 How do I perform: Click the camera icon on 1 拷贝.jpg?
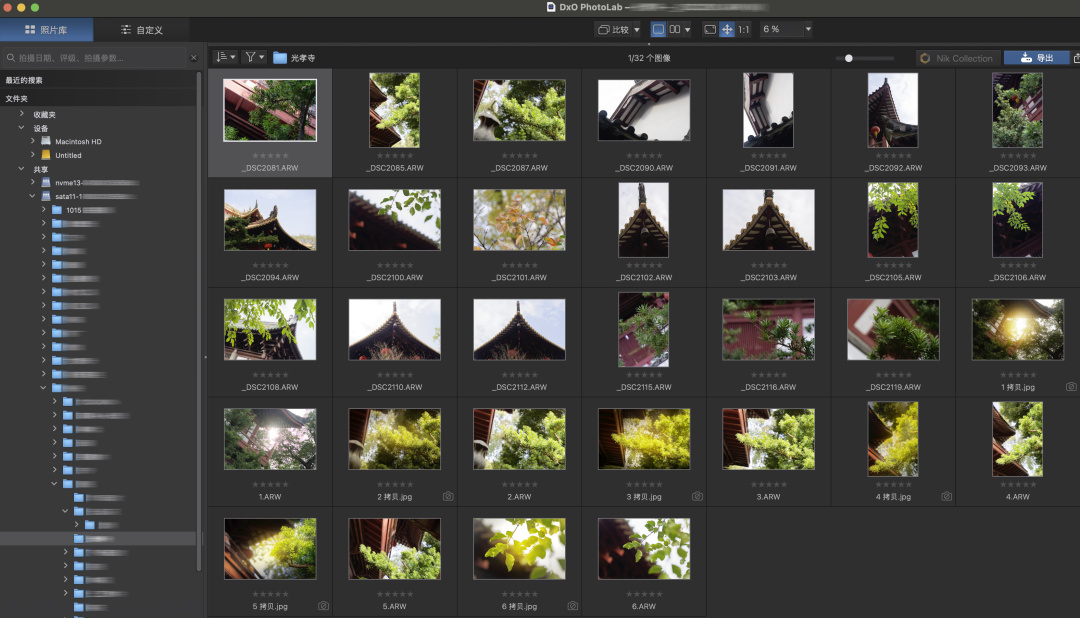click(x=1071, y=387)
